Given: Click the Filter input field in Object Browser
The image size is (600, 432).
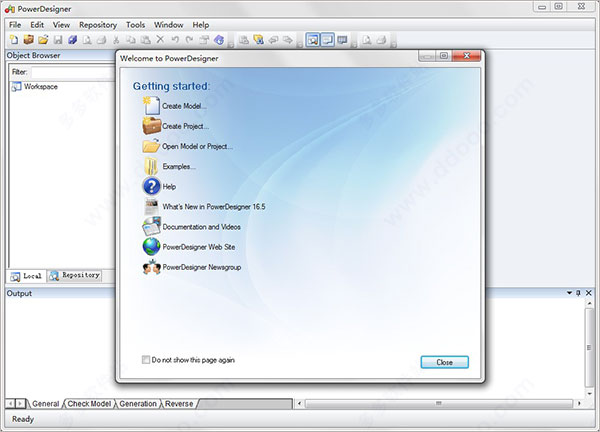Looking at the screenshot, I should tap(73, 72).
